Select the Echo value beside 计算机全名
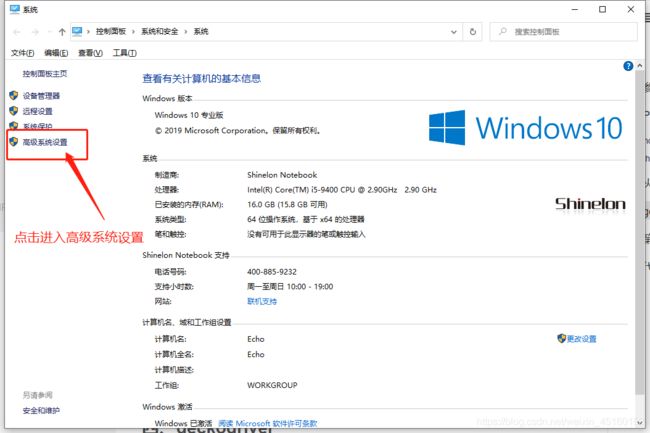Image resolution: width=650 pixels, height=433 pixels. click(255, 354)
